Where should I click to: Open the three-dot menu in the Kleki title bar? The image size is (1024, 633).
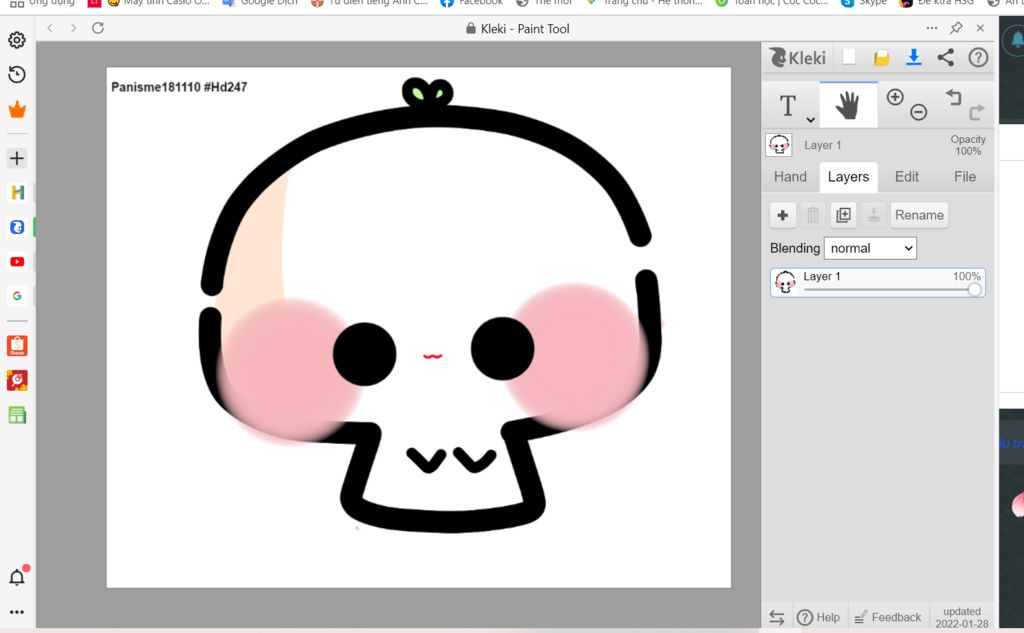[x=932, y=28]
